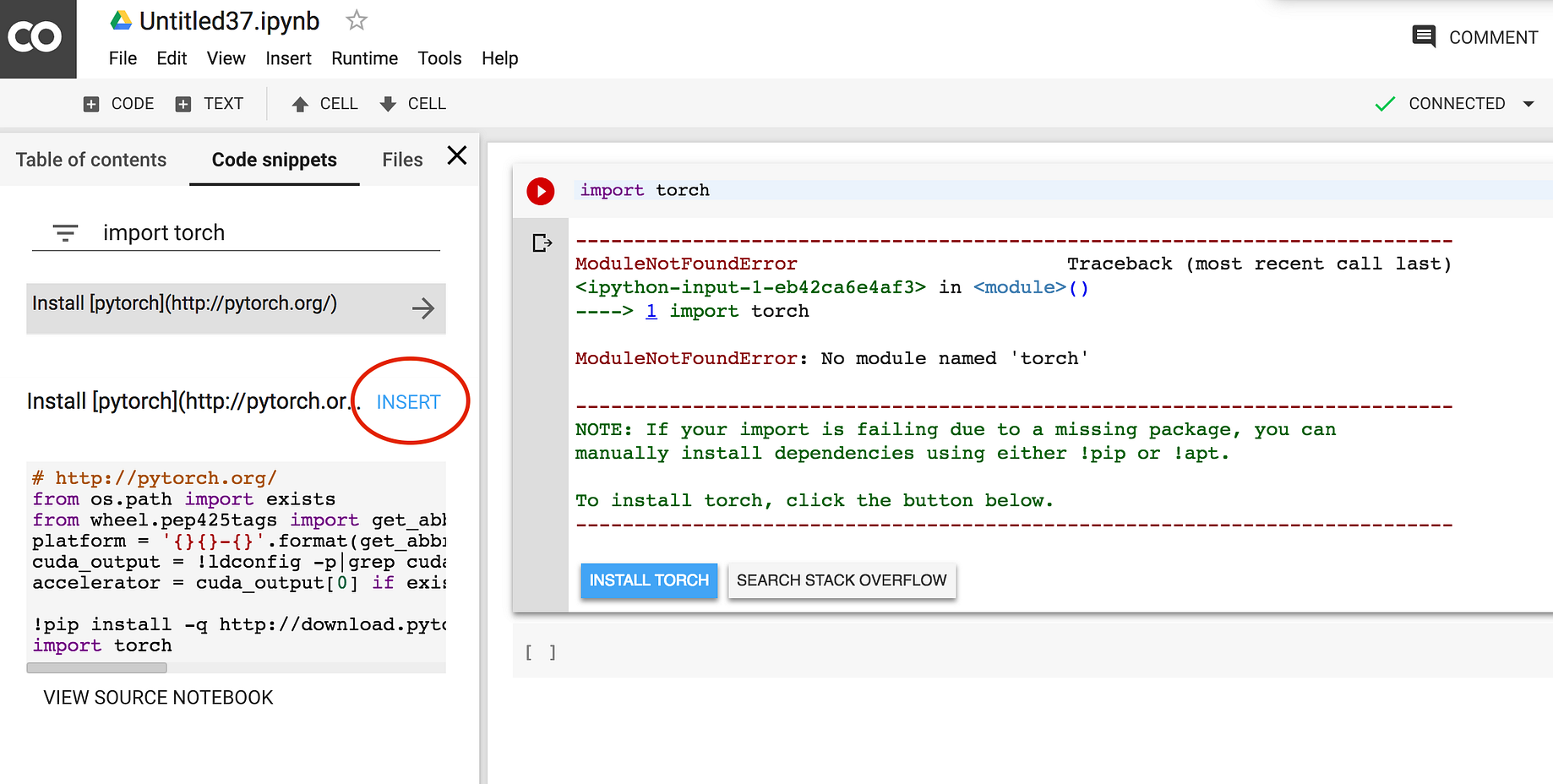Click the filter icon above snippet search
The image size is (1553, 784).
point(65,233)
